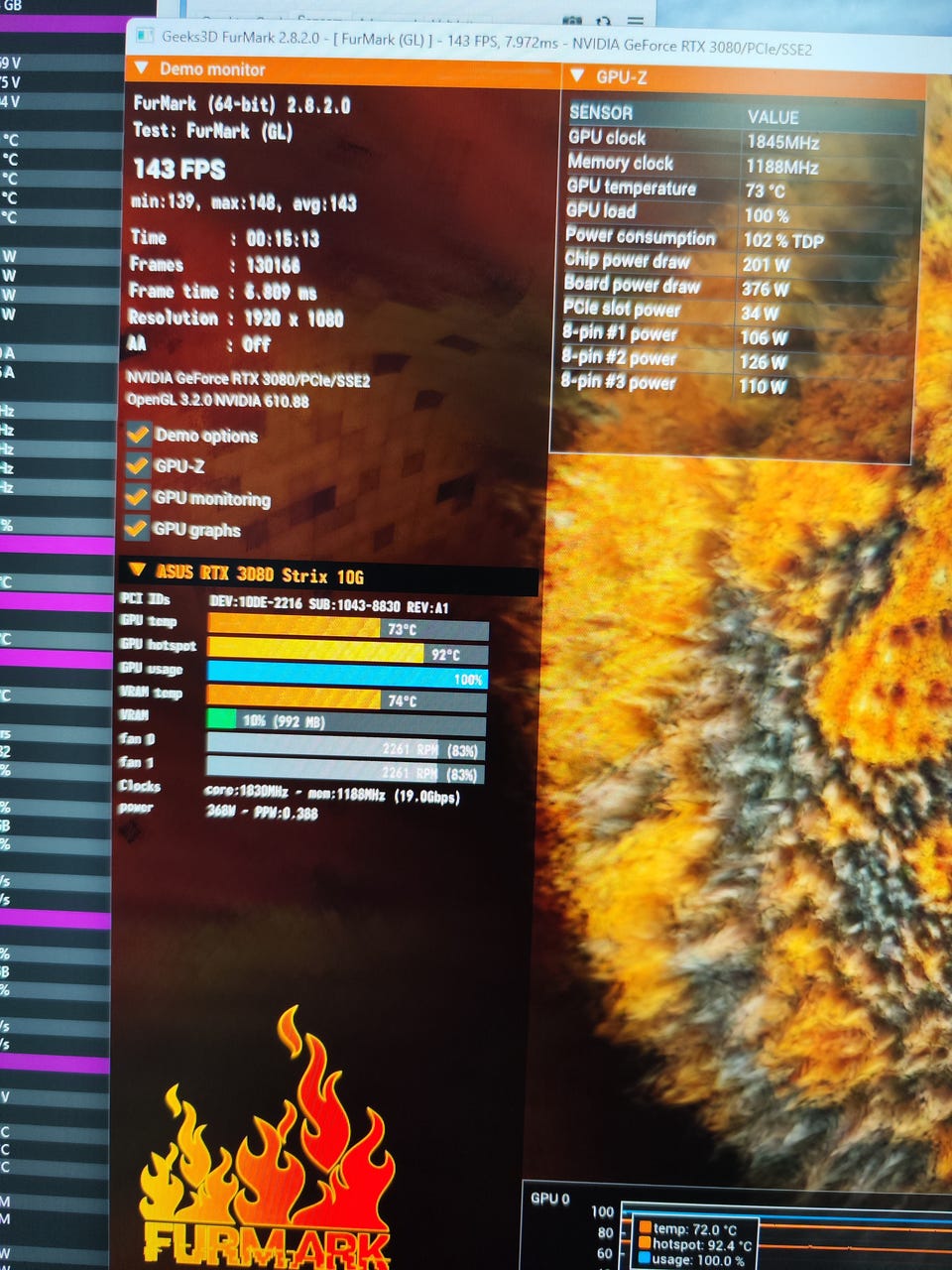Click the VALUE column header in GPU-Z

(773, 116)
